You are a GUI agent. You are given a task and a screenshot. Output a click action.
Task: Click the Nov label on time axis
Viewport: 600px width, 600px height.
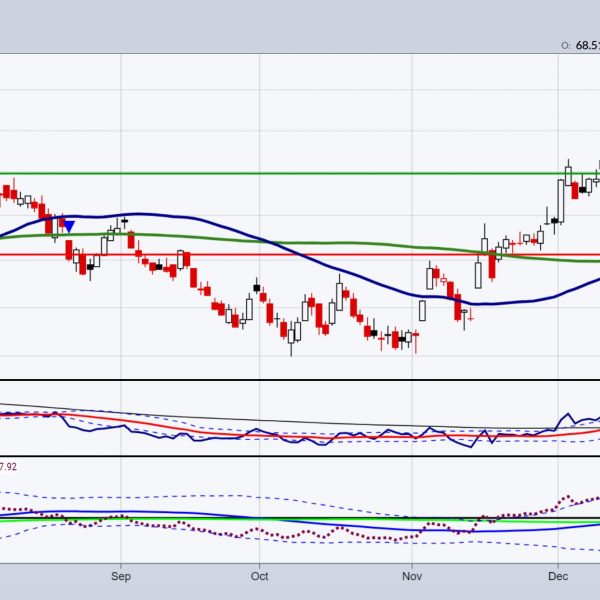412,576
